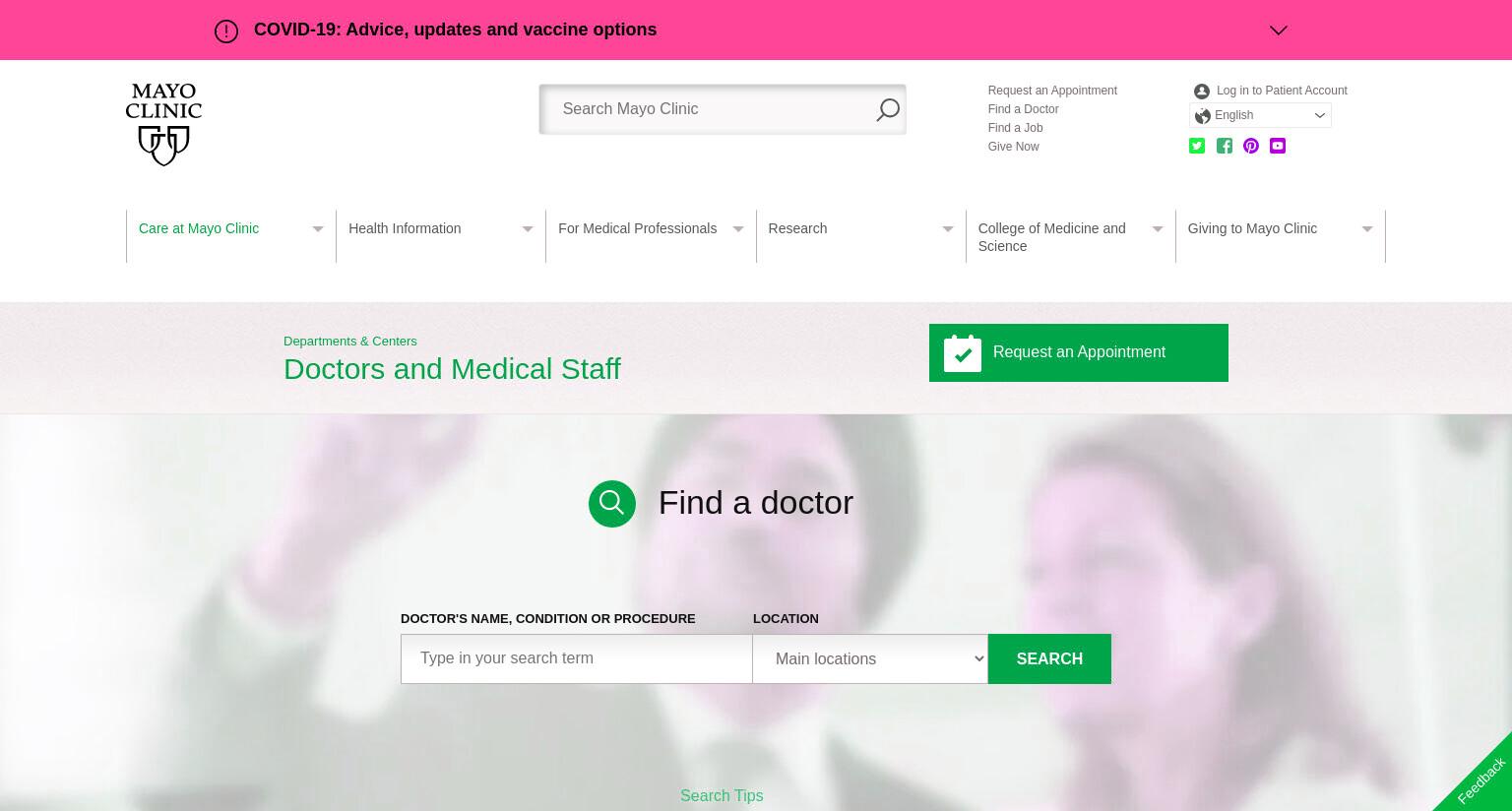Expand the COVID-19 banner chevron

(x=1279, y=31)
